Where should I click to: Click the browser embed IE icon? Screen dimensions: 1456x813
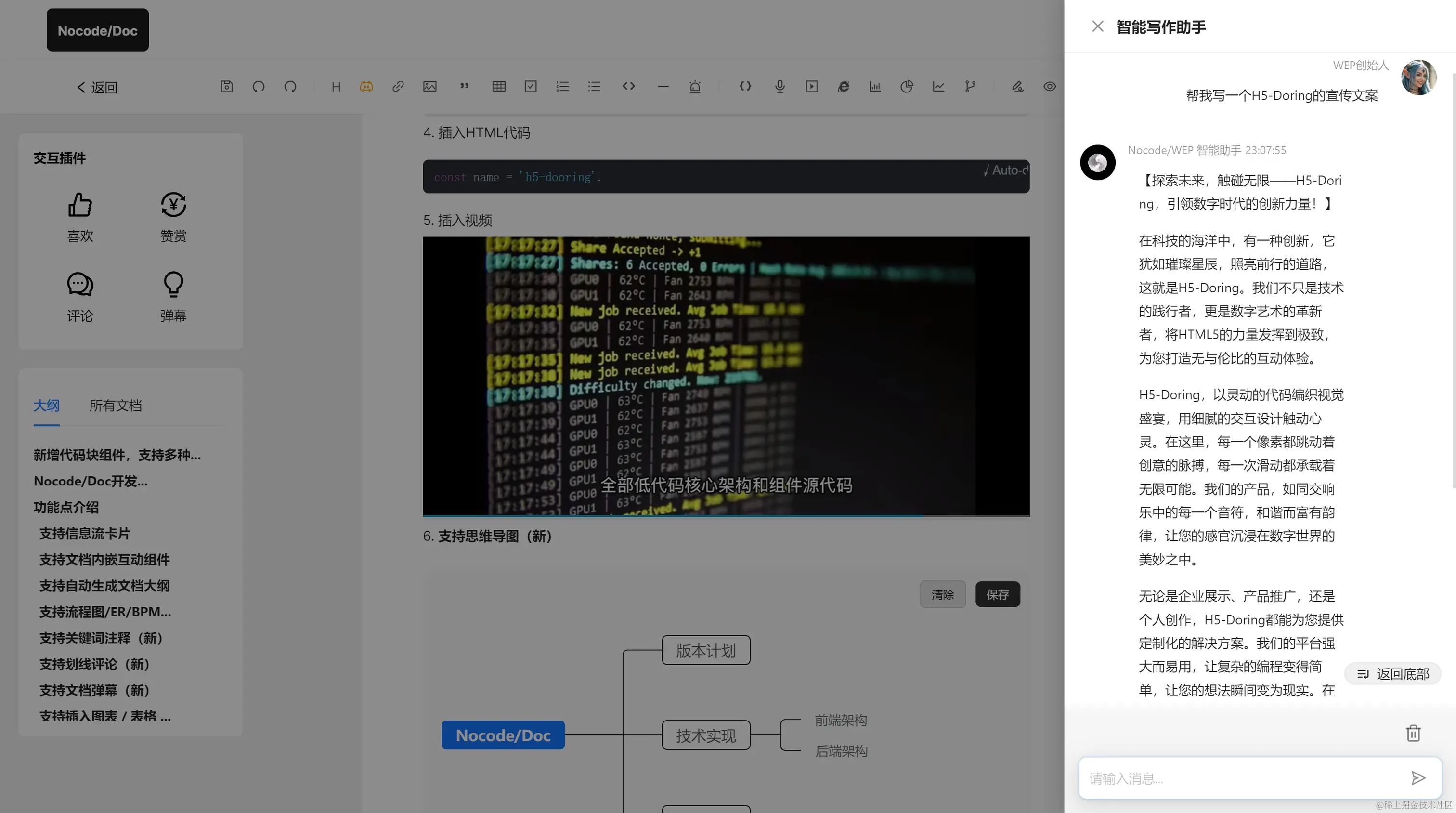tap(843, 87)
